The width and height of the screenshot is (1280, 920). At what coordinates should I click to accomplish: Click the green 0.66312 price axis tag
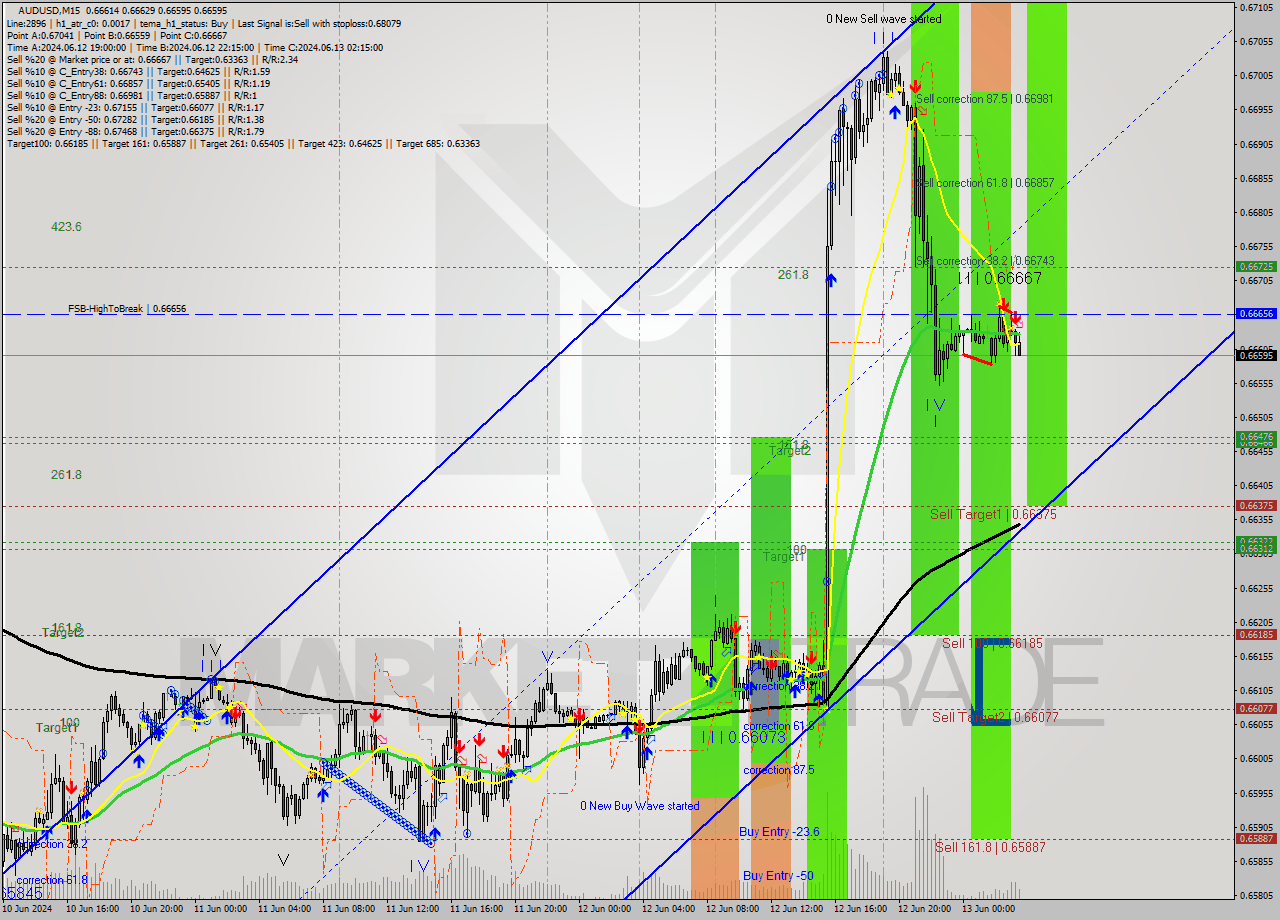click(1256, 549)
